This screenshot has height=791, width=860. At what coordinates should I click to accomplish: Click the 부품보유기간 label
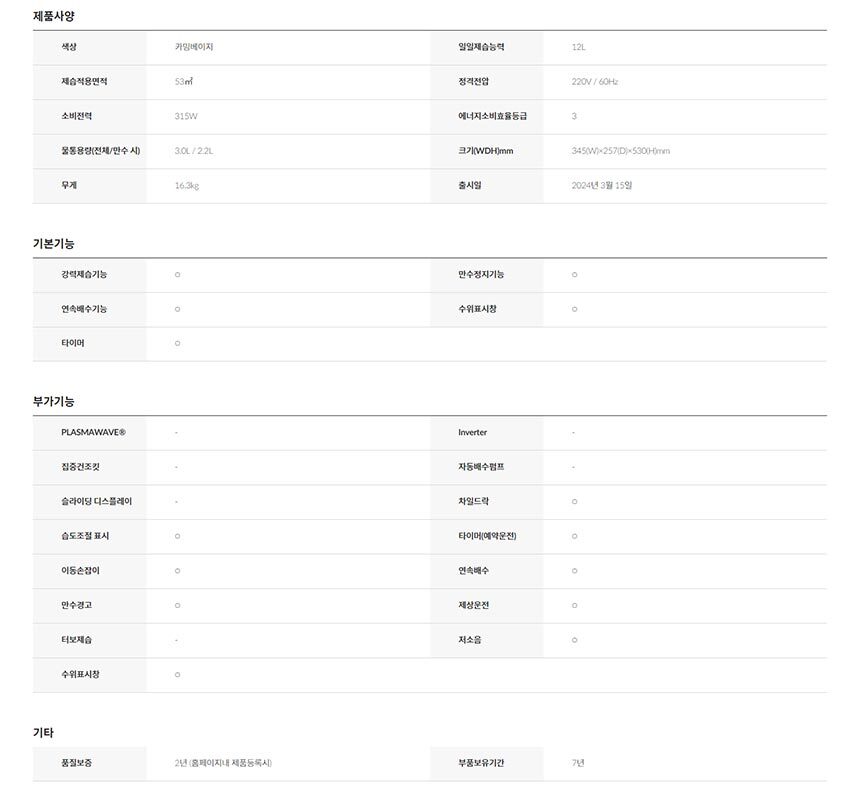(481, 763)
